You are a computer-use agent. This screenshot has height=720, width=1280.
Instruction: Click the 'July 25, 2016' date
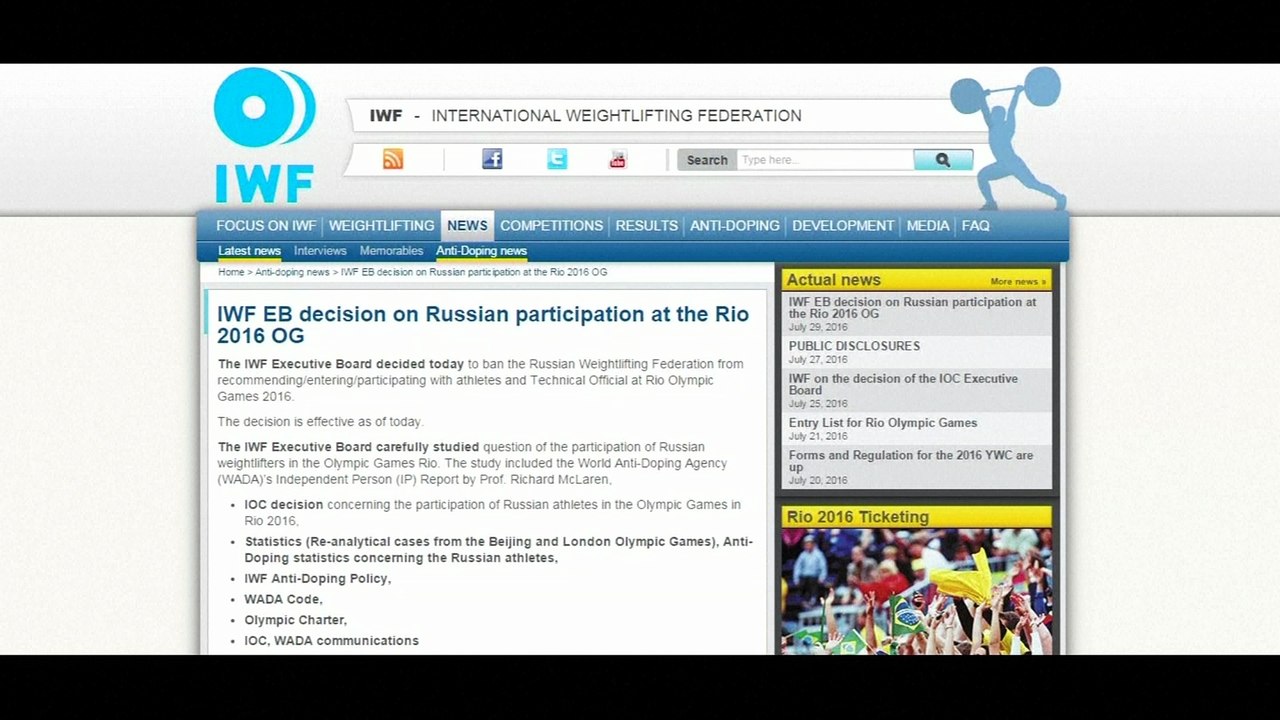click(x=818, y=404)
